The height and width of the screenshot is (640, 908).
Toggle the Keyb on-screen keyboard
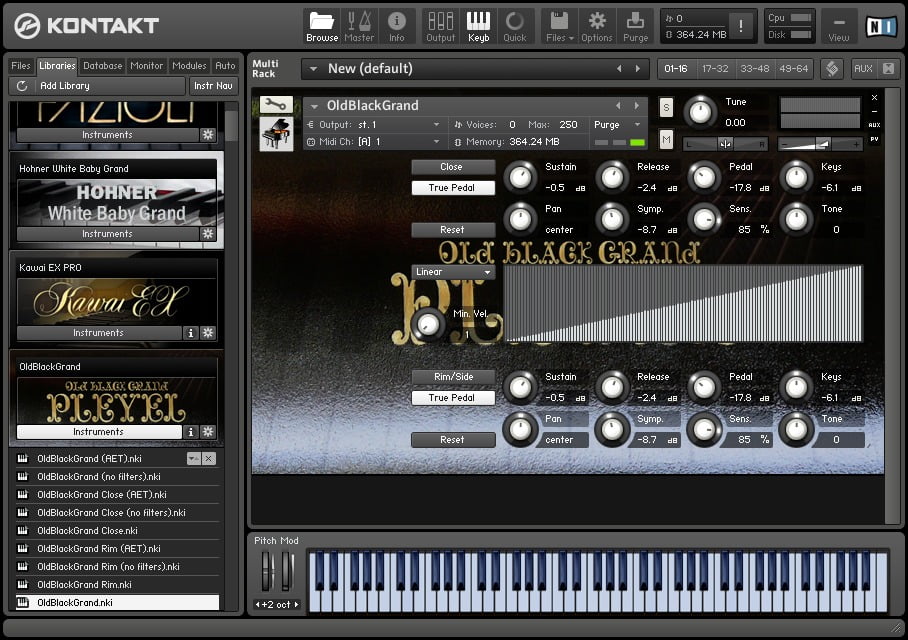[x=478, y=27]
